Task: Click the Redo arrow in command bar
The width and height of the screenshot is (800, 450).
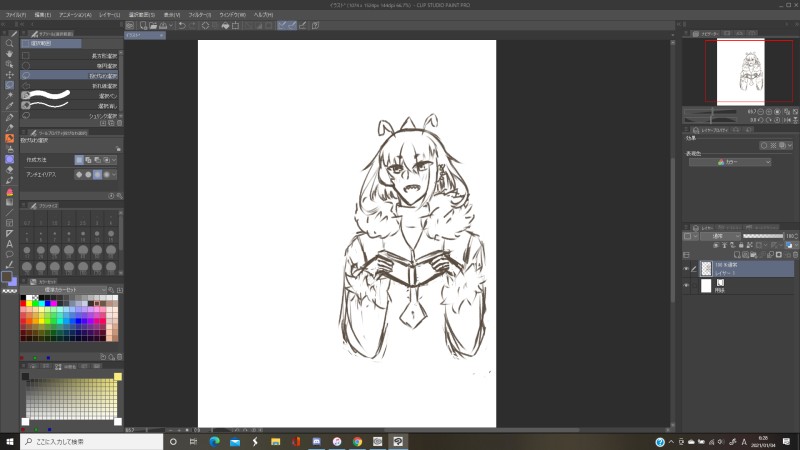Action: [192, 25]
